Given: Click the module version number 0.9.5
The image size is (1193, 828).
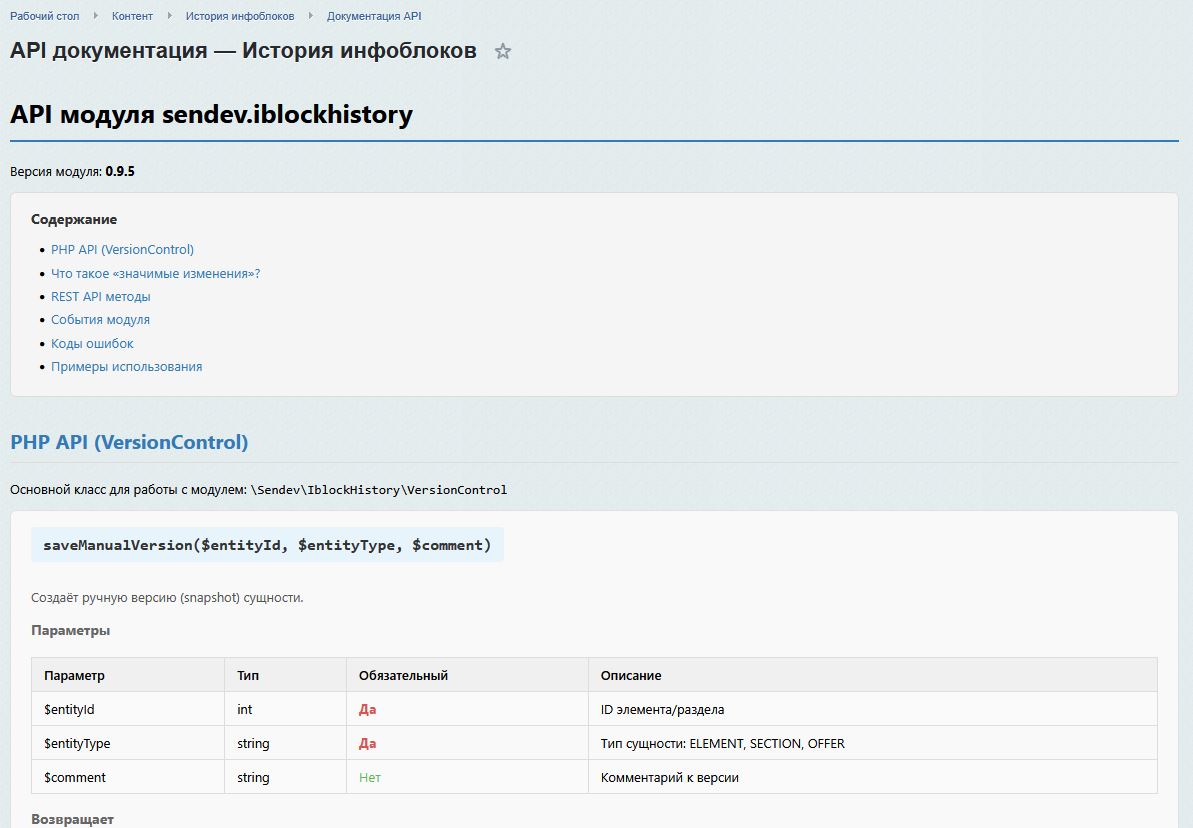Looking at the screenshot, I should point(120,171).
